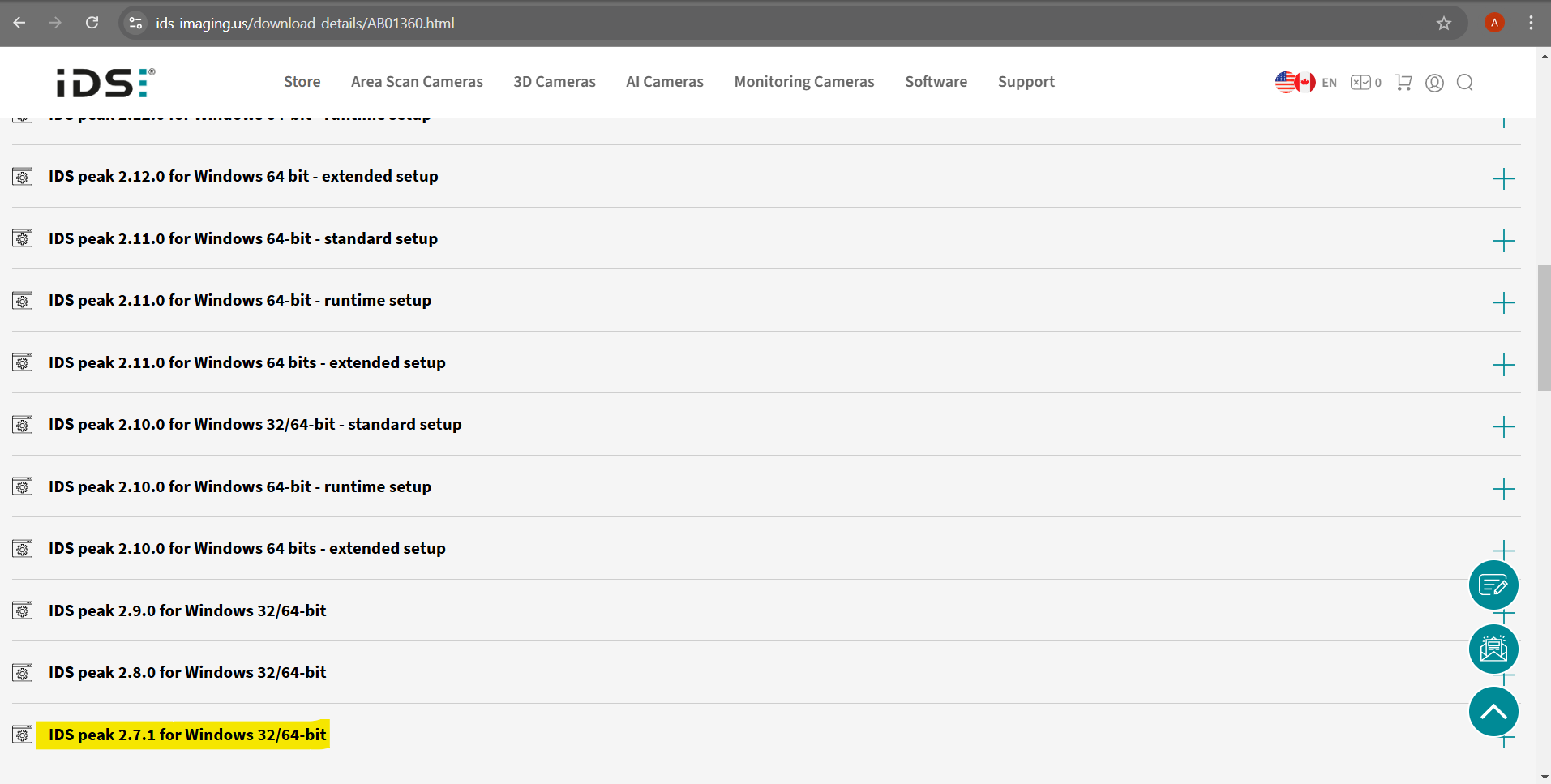The image size is (1551, 784).
Task: Click the IDS logo
Action: coord(105,83)
